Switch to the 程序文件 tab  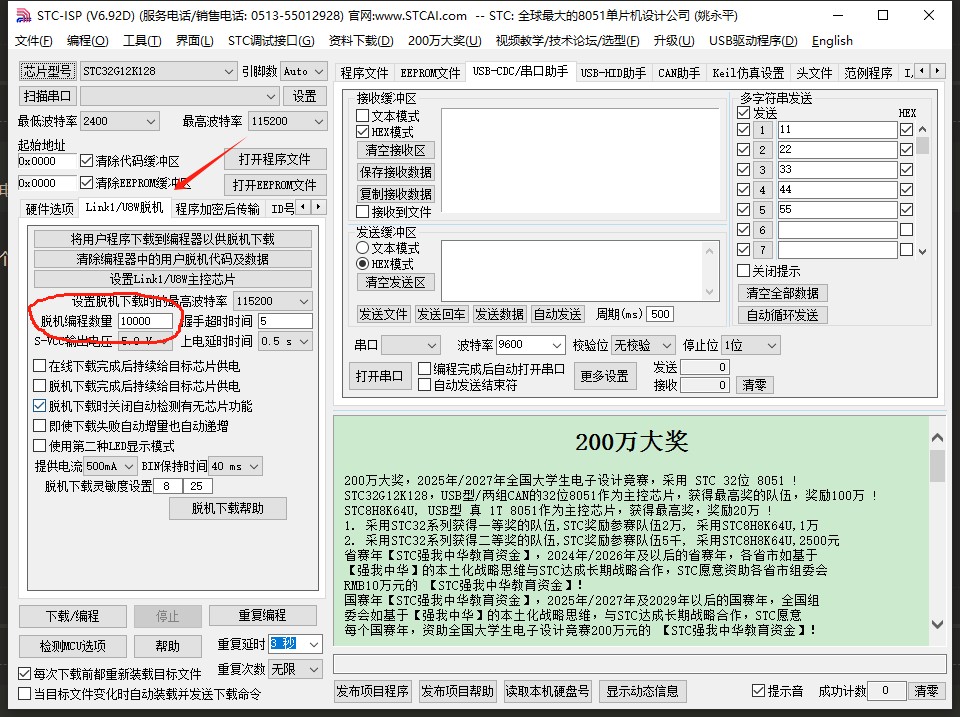pos(364,73)
